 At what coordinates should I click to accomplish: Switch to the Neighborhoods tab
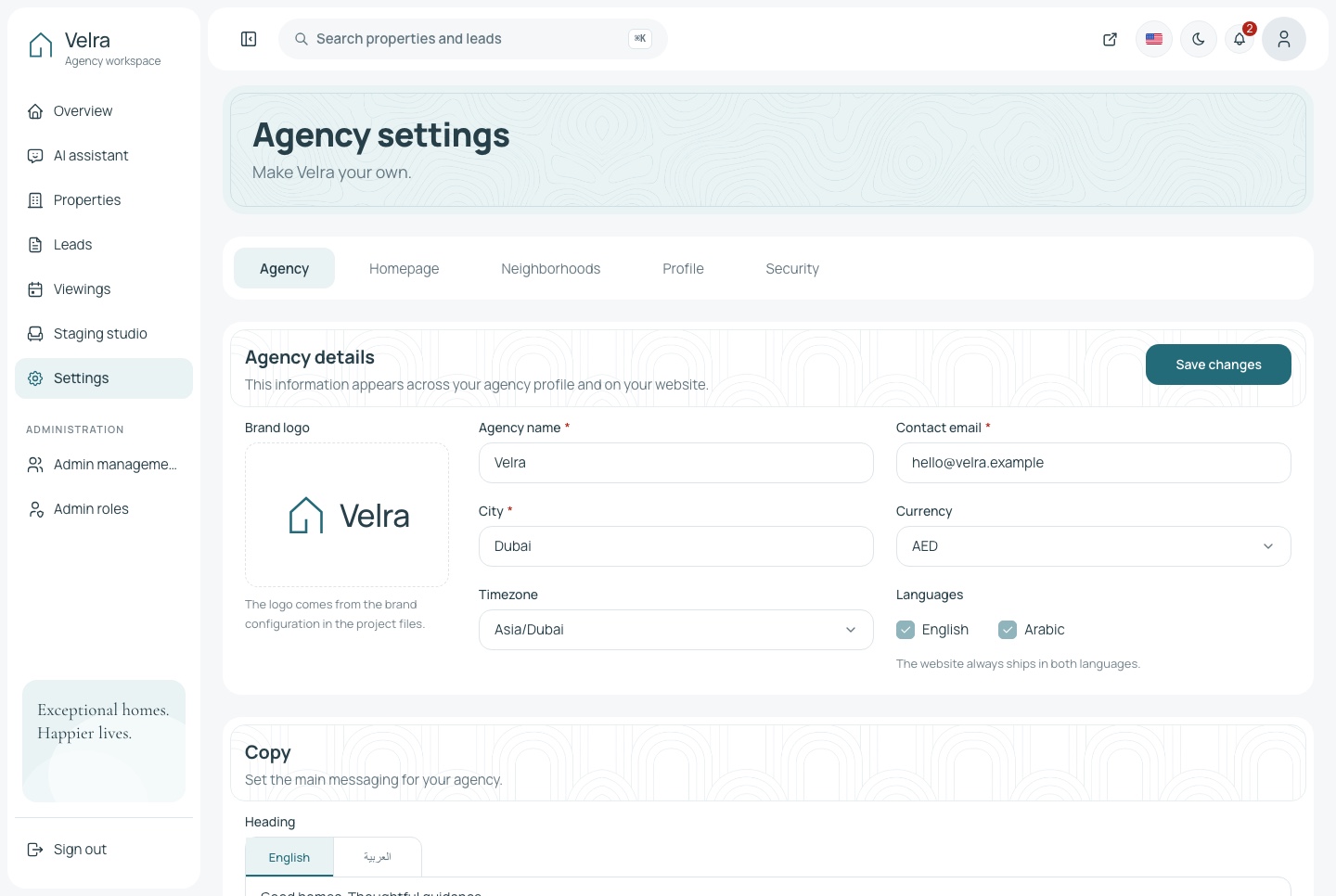(550, 268)
